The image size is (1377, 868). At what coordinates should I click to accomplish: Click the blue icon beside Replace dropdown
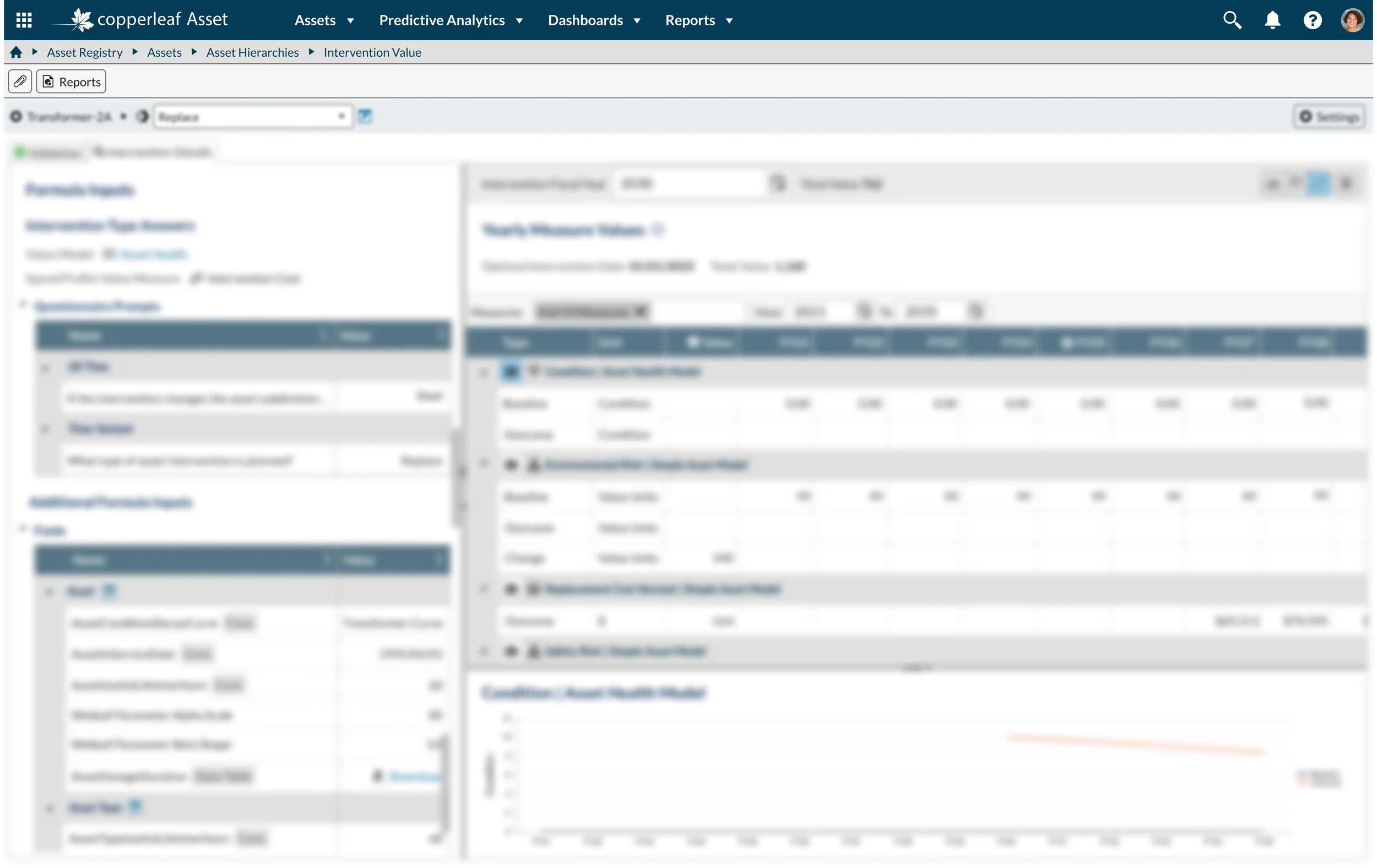pyautogui.click(x=365, y=117)
